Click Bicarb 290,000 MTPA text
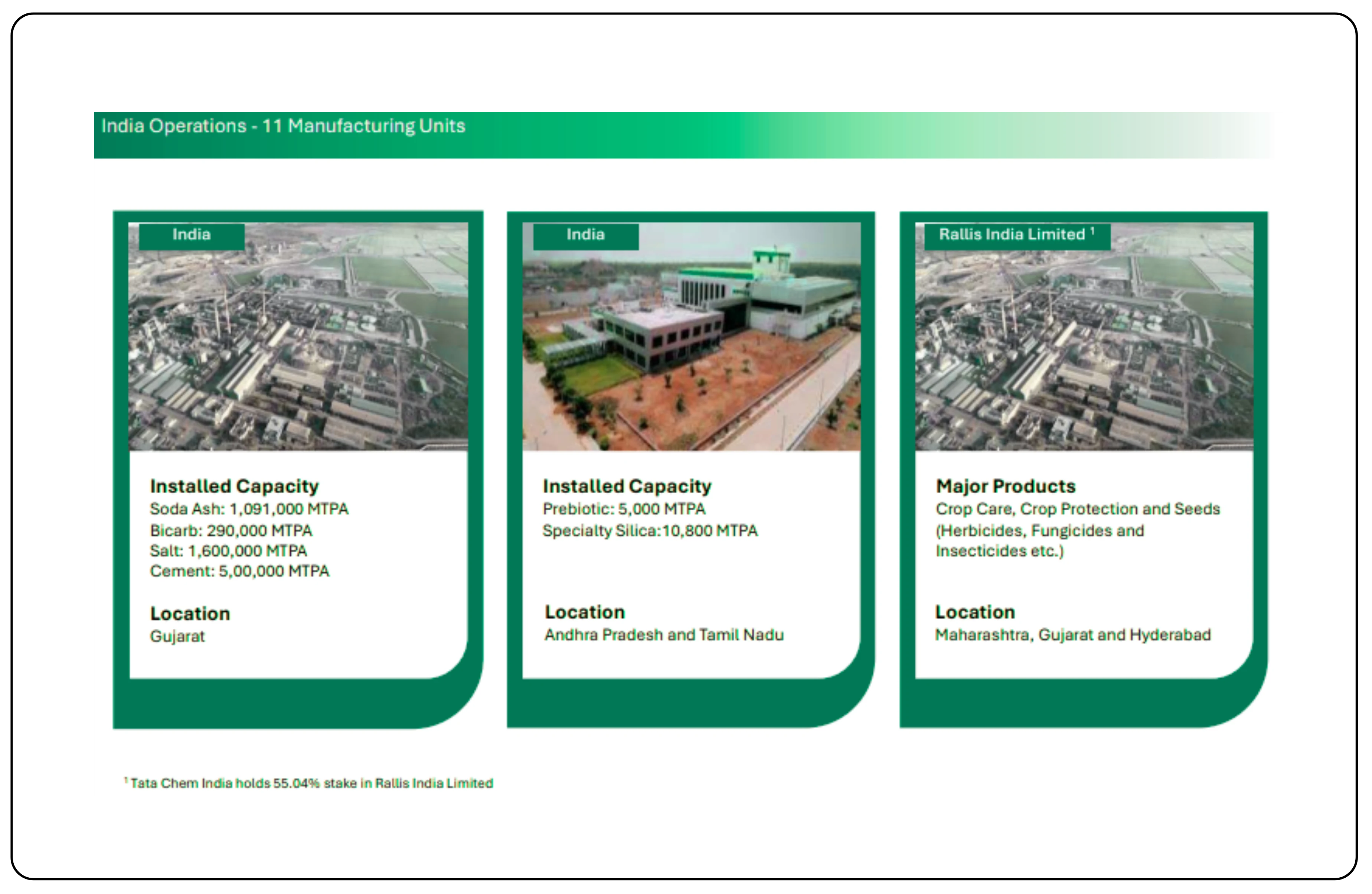1372x894 pixels. click(231, 531)
